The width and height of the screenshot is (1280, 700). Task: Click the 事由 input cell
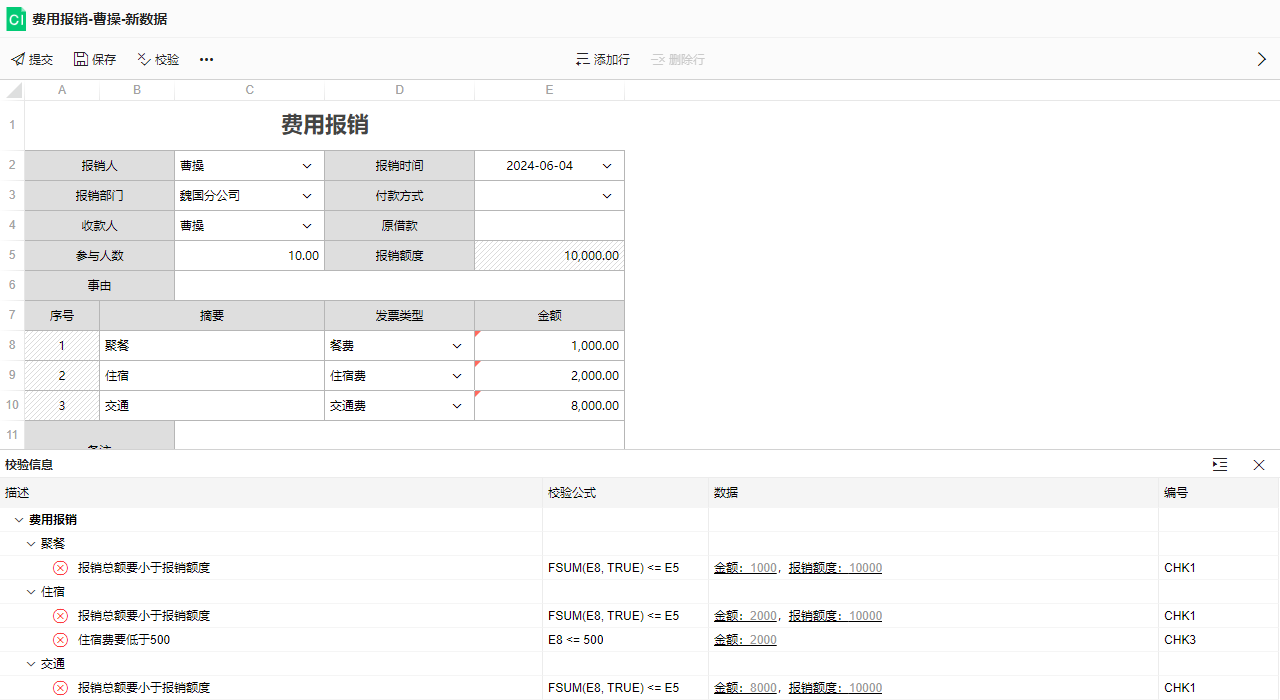[399, 286]
